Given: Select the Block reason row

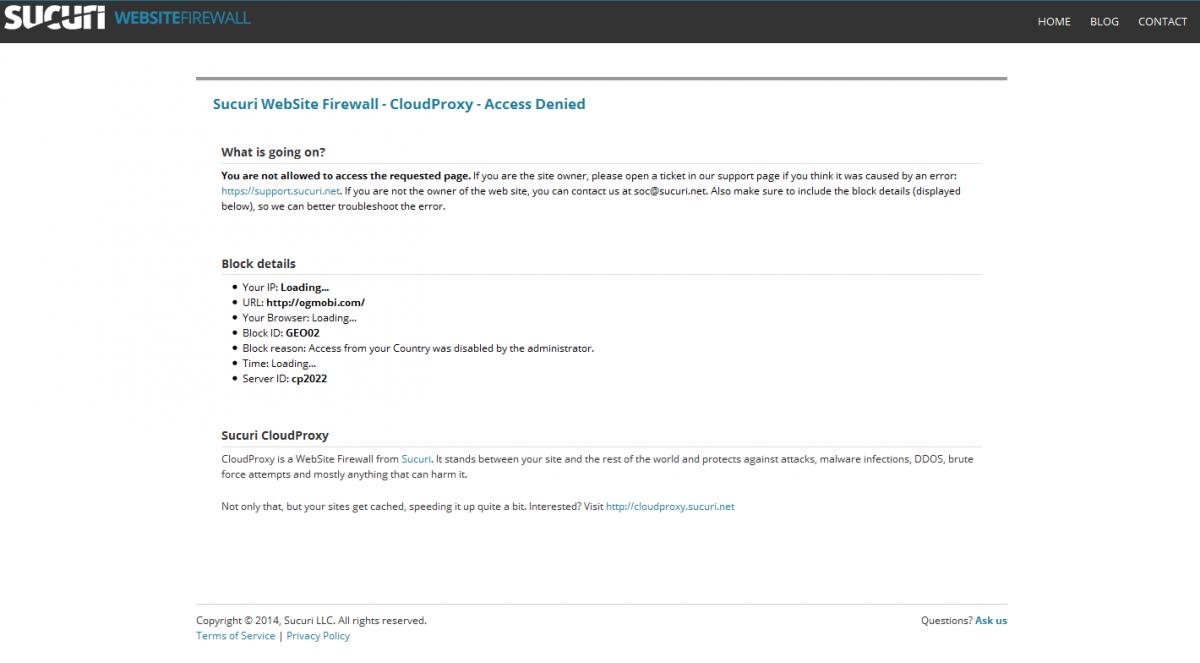Looking at the screenshot, I should pyautogui.click(x=418, y=349).
